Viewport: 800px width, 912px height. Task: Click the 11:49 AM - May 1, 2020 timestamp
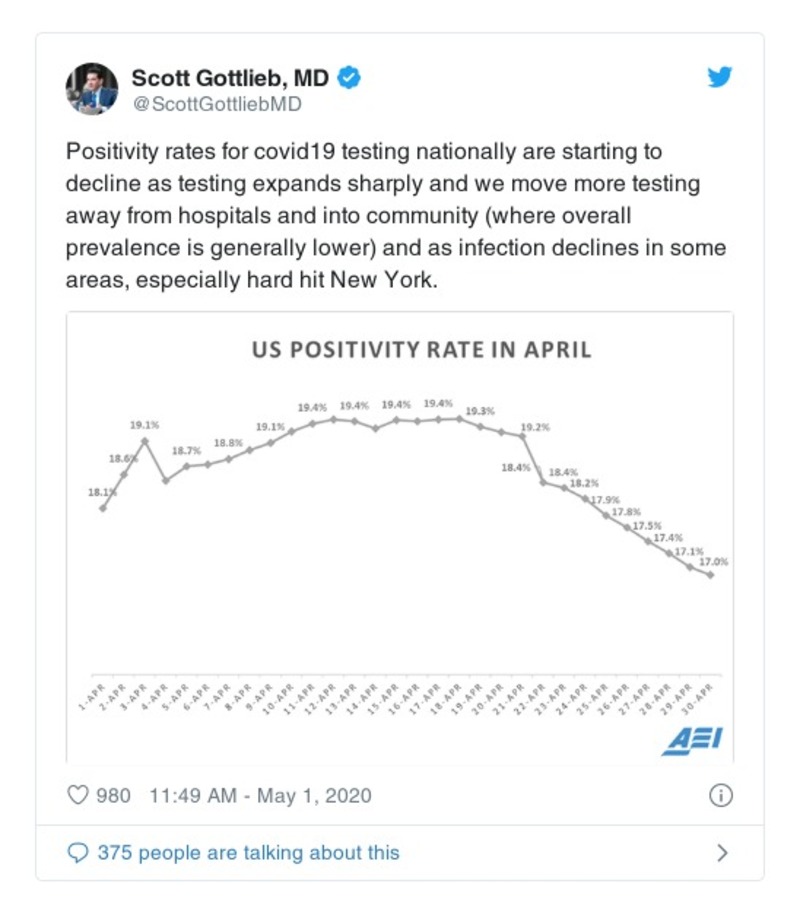[260, 796]
